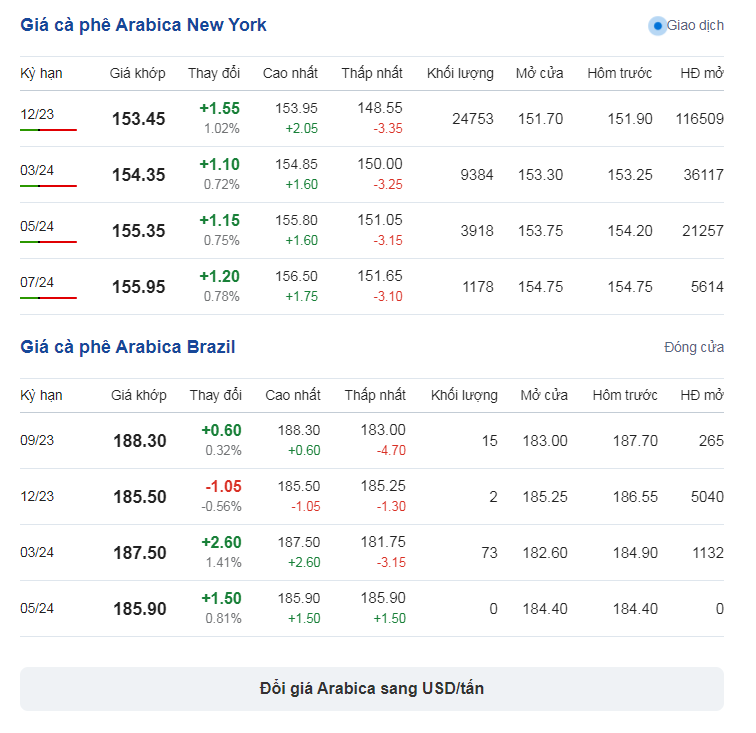Click the New York 'HĐ mở' column header

[702, 73]
